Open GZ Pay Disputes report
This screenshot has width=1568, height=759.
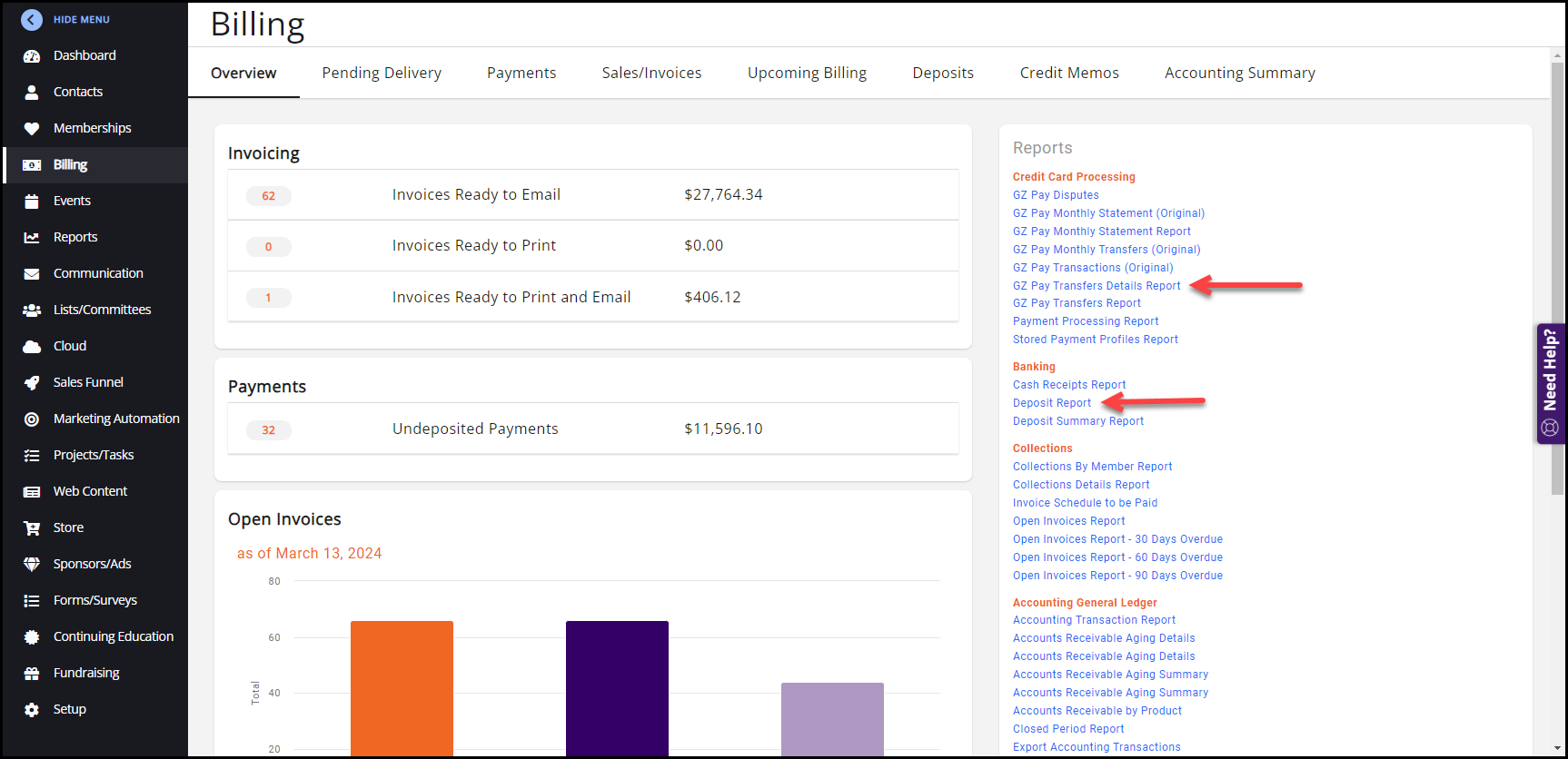pos(1056,195)
